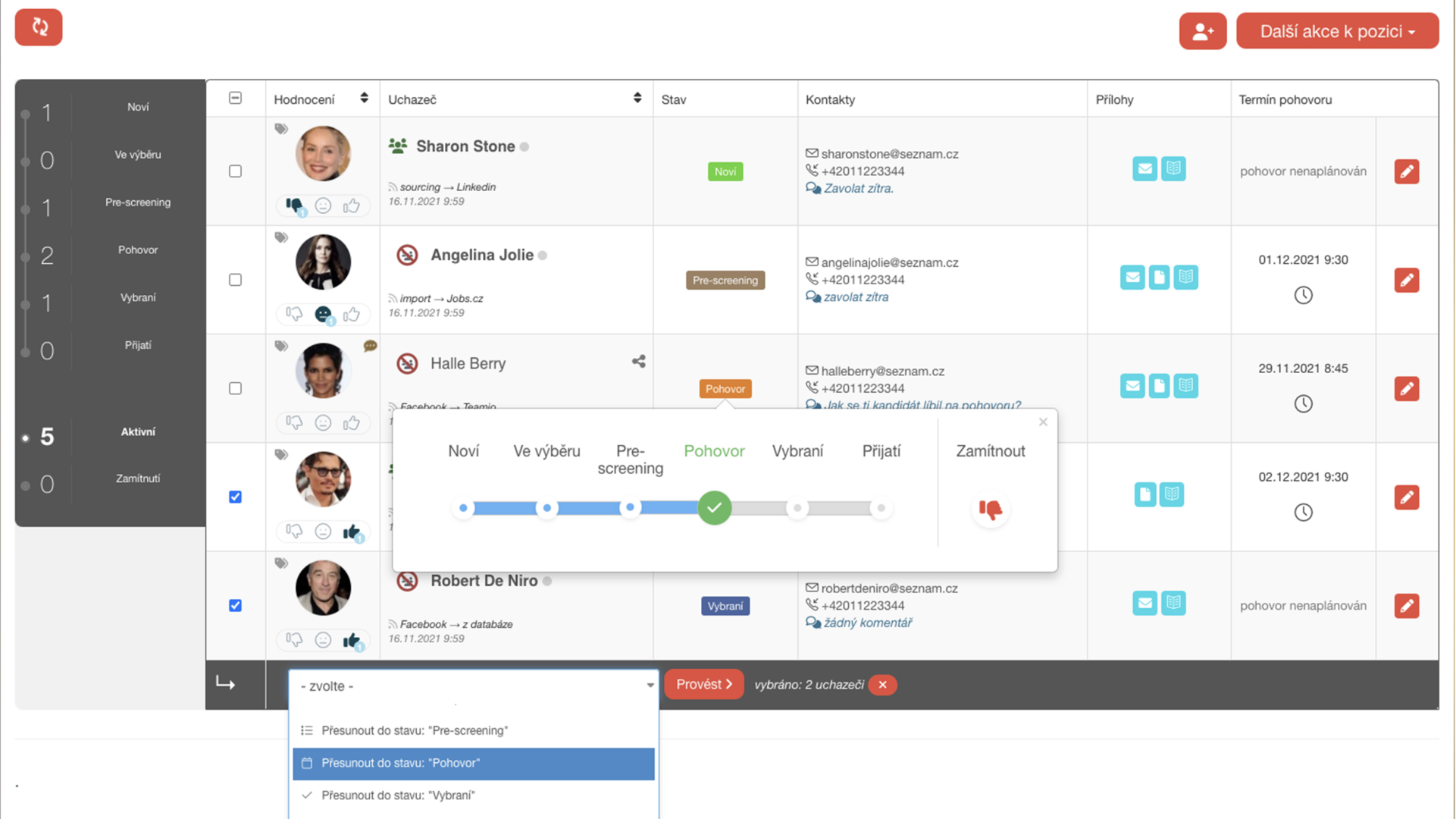Click the 'Pohovor' tab in candidate stage selector

click(x=713, y=450)
